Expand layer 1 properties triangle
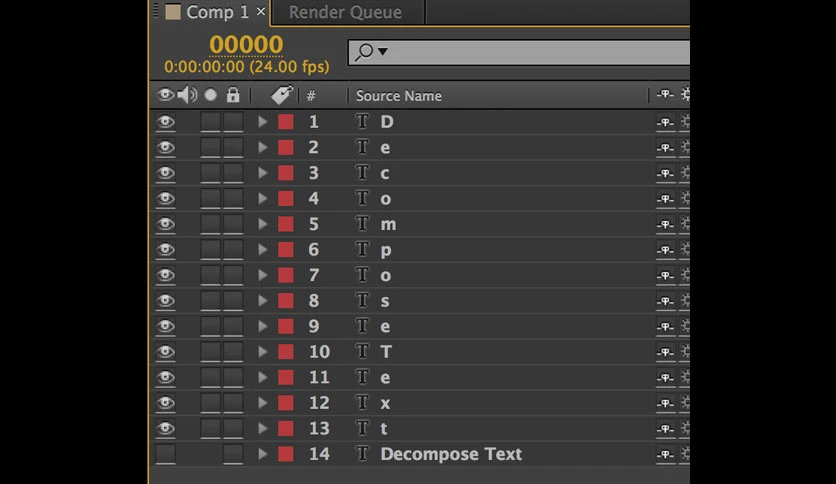 point(262,122)
